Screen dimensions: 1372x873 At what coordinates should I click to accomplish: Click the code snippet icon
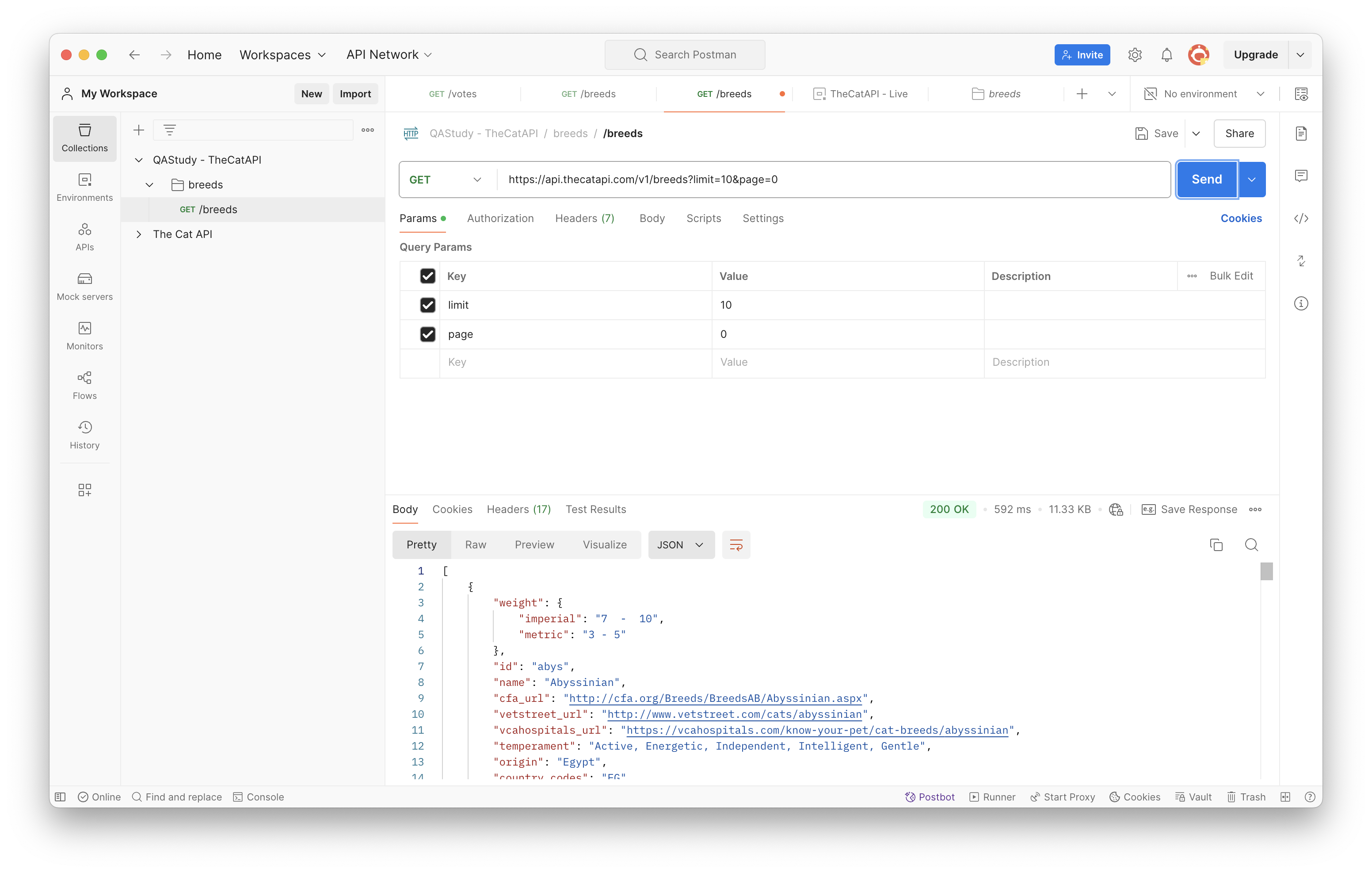click(x=1301, y=218)
